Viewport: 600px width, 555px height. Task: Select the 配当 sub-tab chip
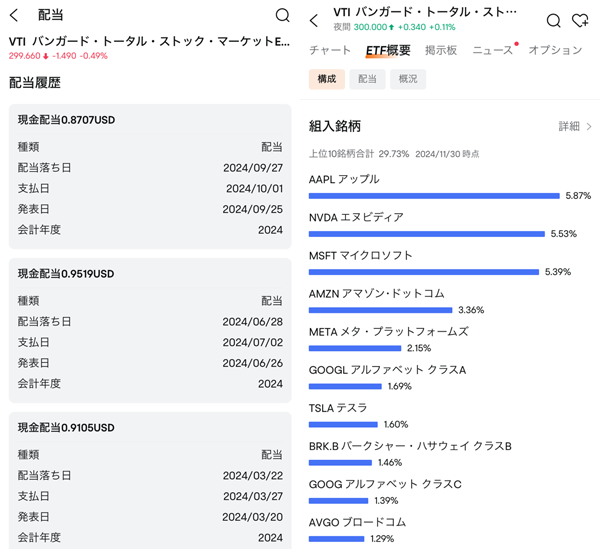click(x=367, y=79)
